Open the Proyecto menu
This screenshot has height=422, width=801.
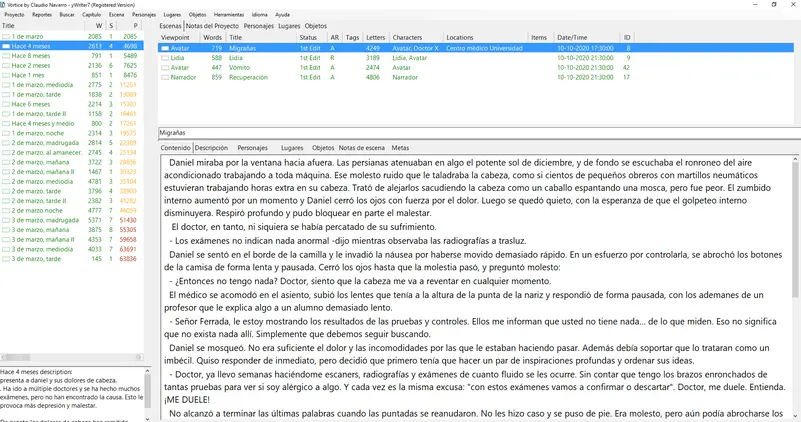(14, 15)
